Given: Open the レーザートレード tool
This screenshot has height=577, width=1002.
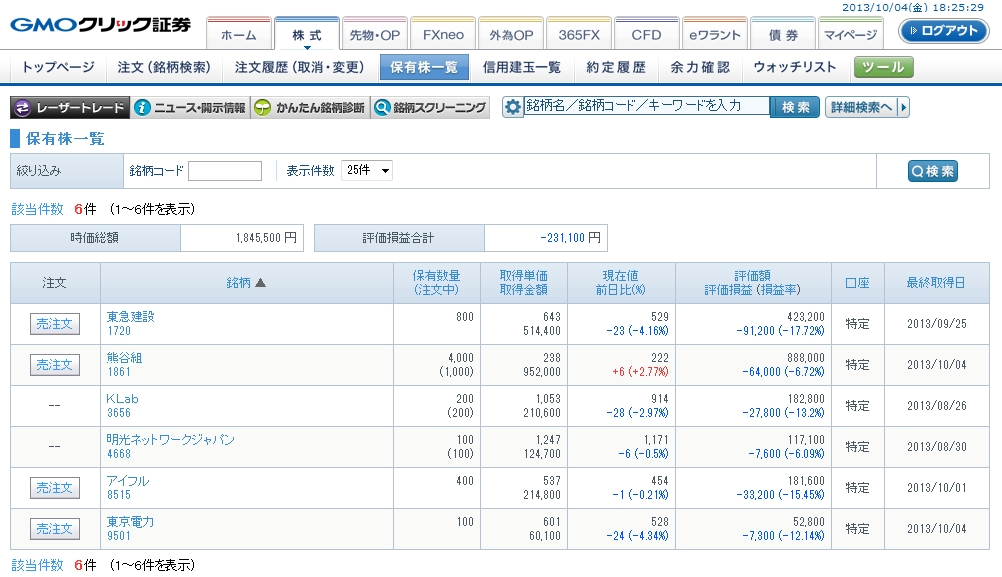Looking at the screenshot, I should click(x=70, y=108).
